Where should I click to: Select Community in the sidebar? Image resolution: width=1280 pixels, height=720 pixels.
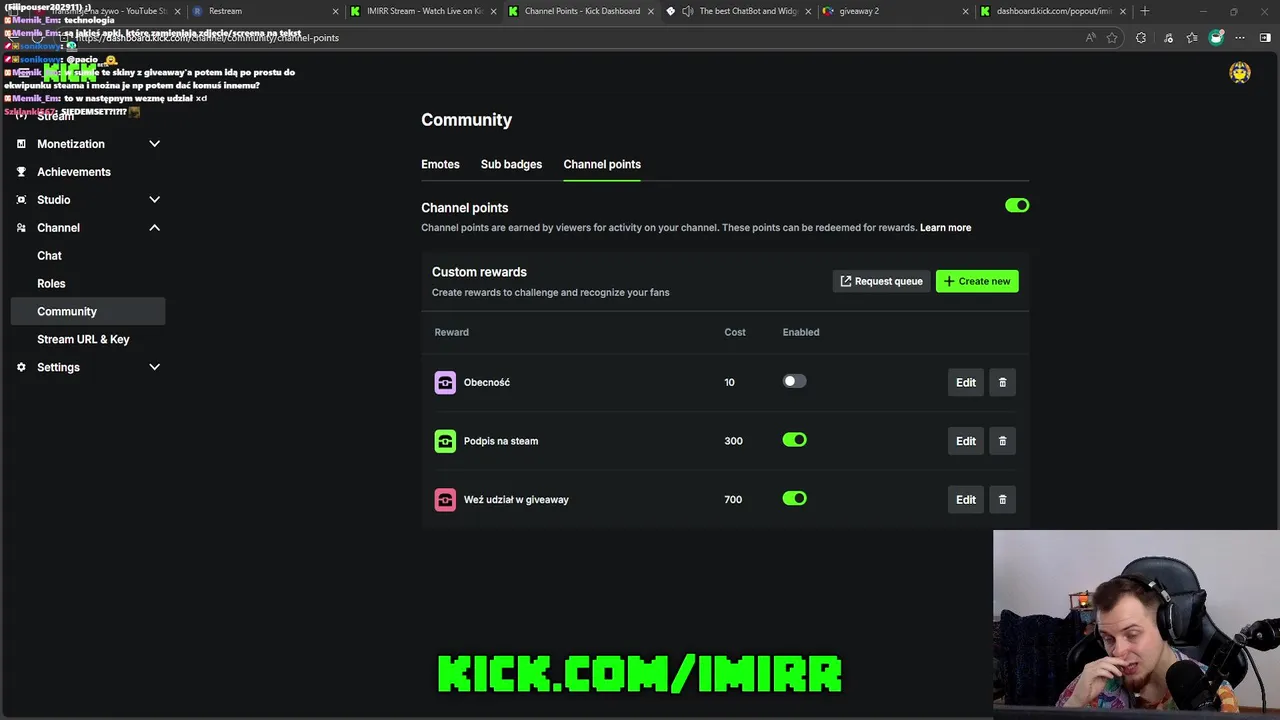pyautogui.click(x=87, y=312)
